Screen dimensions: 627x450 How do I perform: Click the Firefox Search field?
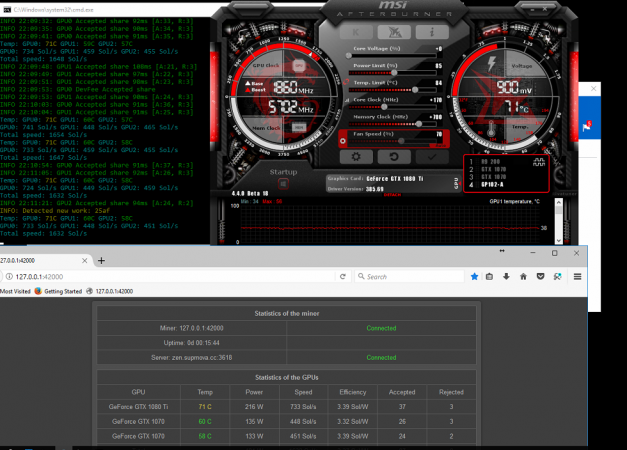409,276
